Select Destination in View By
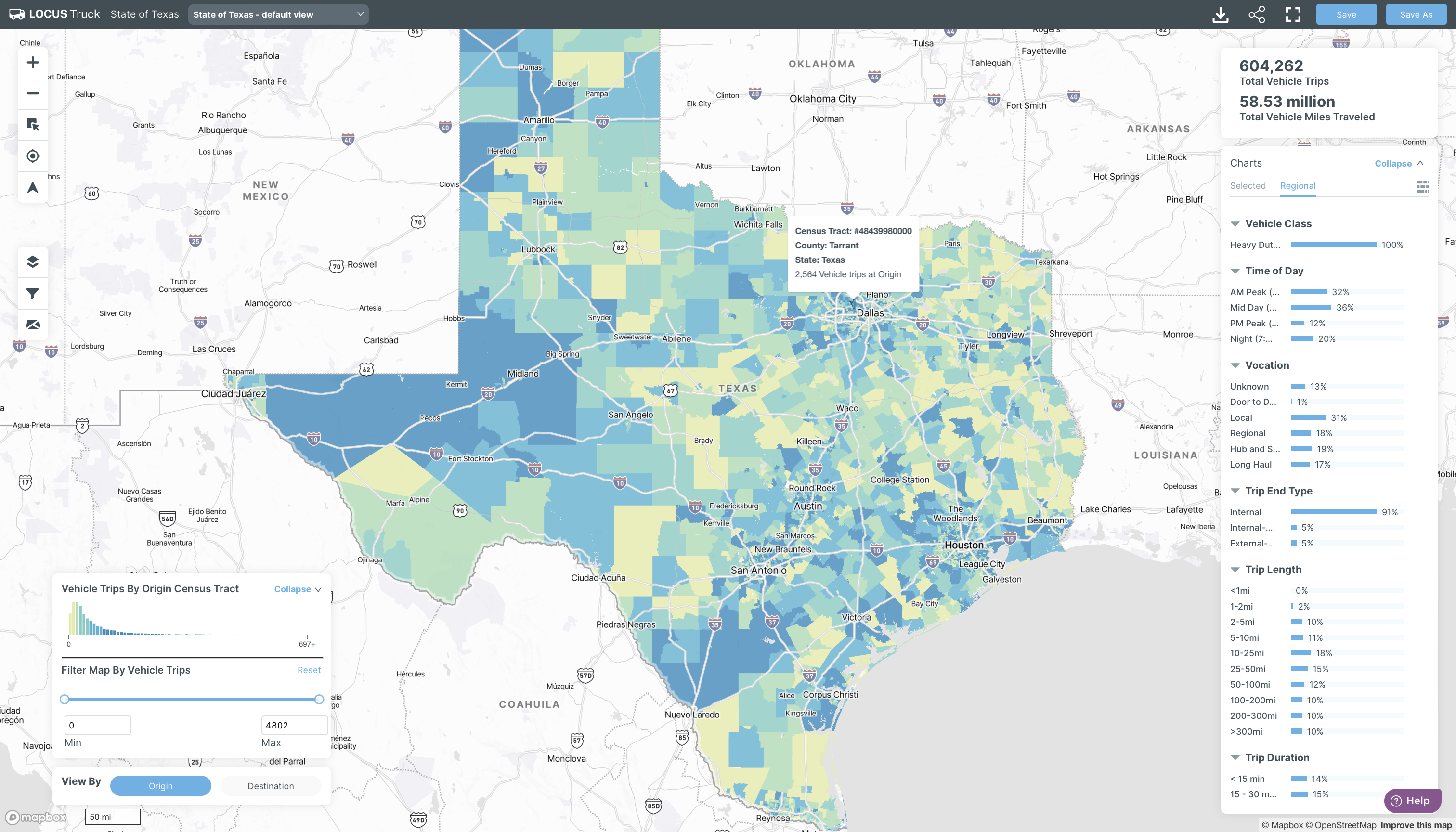1456x832 pixels. click(x=271, y=786)
